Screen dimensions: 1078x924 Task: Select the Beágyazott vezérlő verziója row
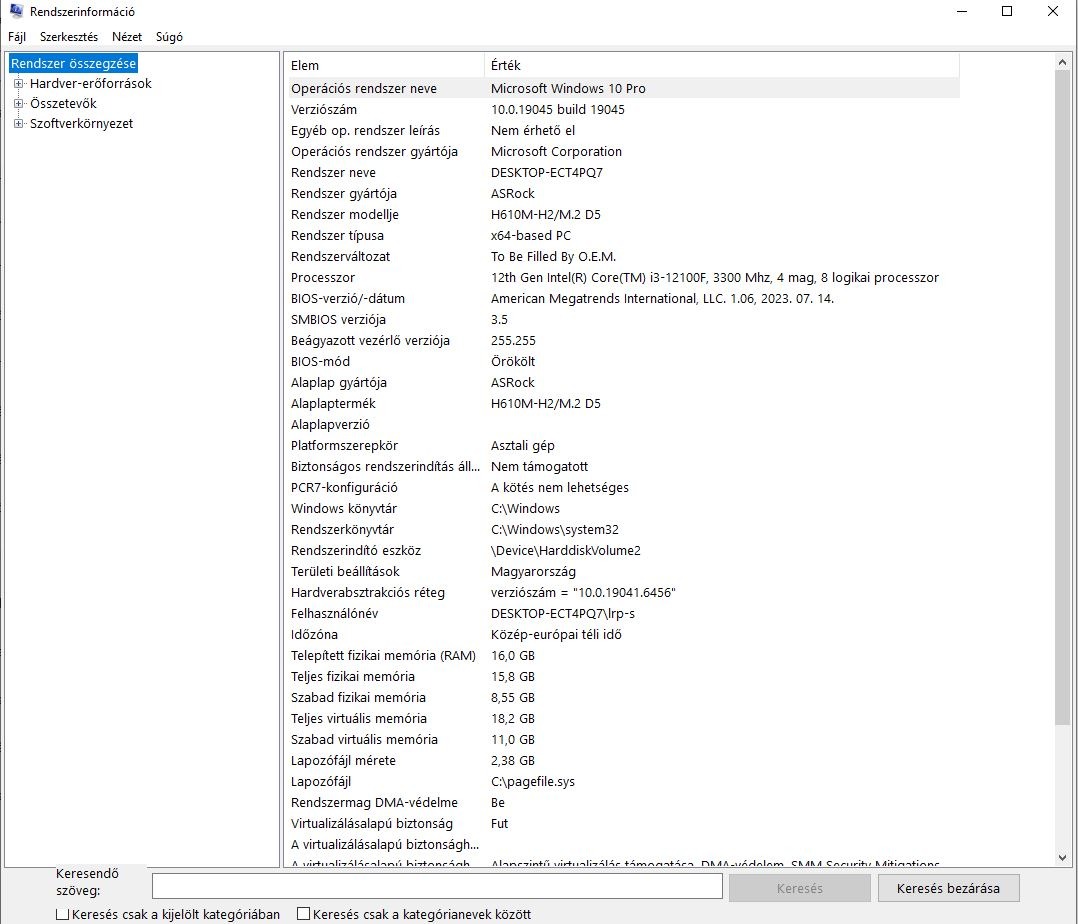tap(622, 340)
